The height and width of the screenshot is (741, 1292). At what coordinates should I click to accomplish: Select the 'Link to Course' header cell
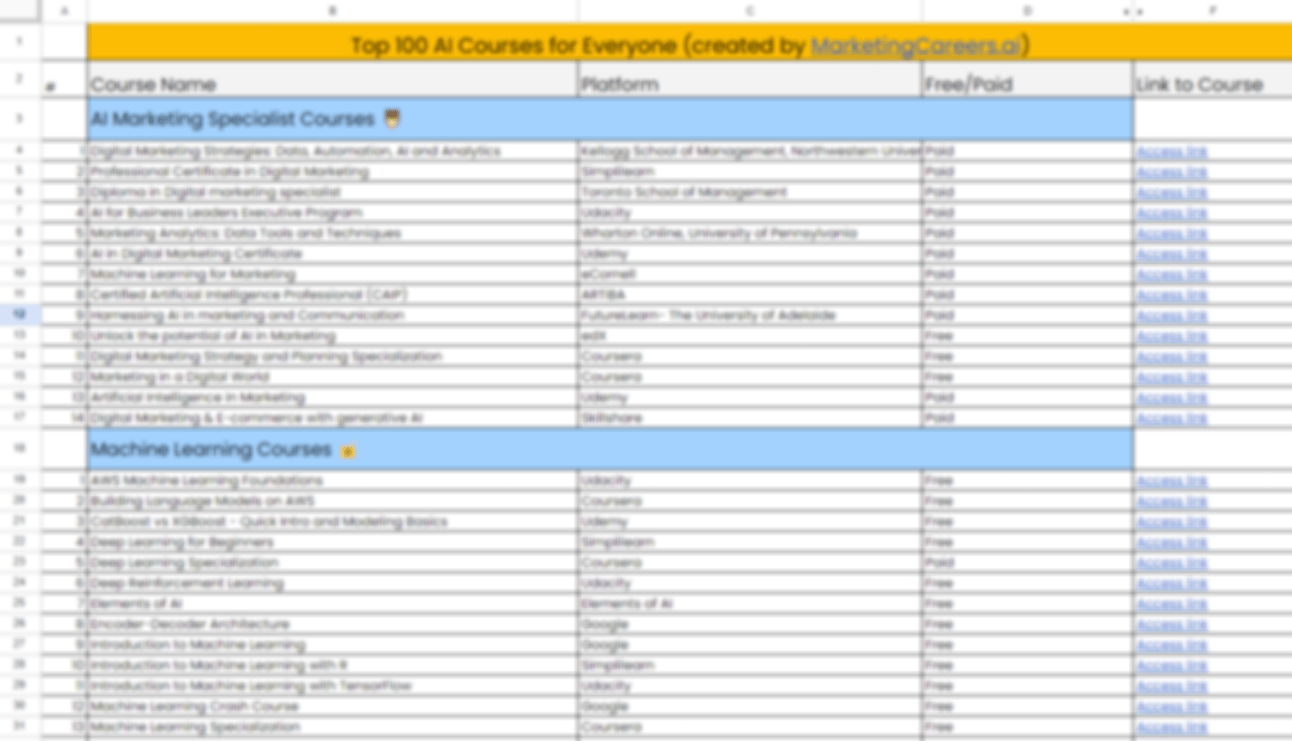click(x=1213, y=80)
